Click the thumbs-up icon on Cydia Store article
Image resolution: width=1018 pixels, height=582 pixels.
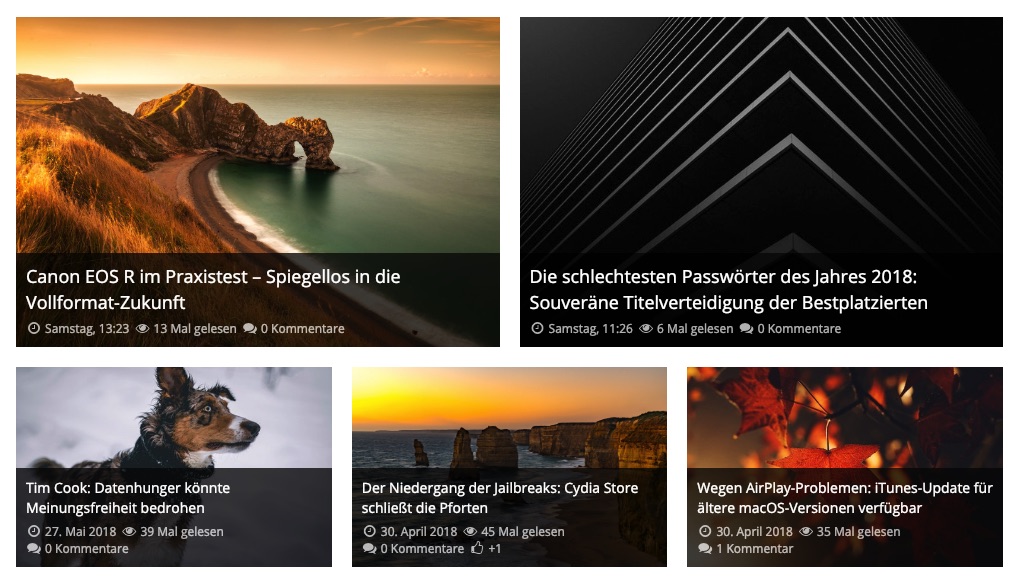click(x=477, y=548)
